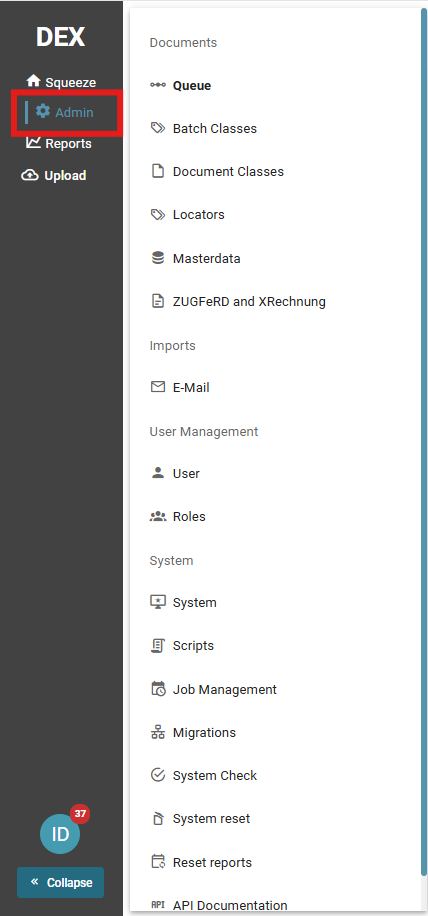Viewport: 428px width, 916px height.
Task: Click the Reports chart icon
Action: coord(33,143)
